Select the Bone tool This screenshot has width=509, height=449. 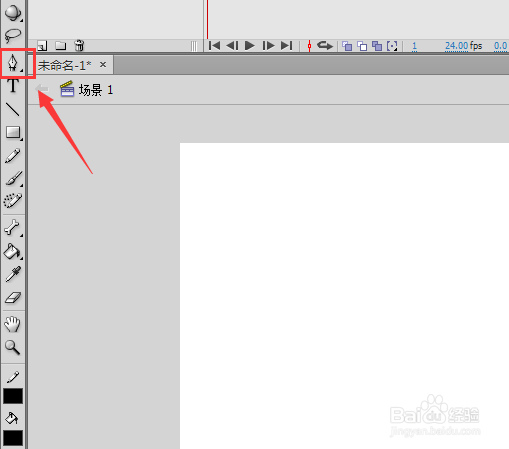point(13,228)
